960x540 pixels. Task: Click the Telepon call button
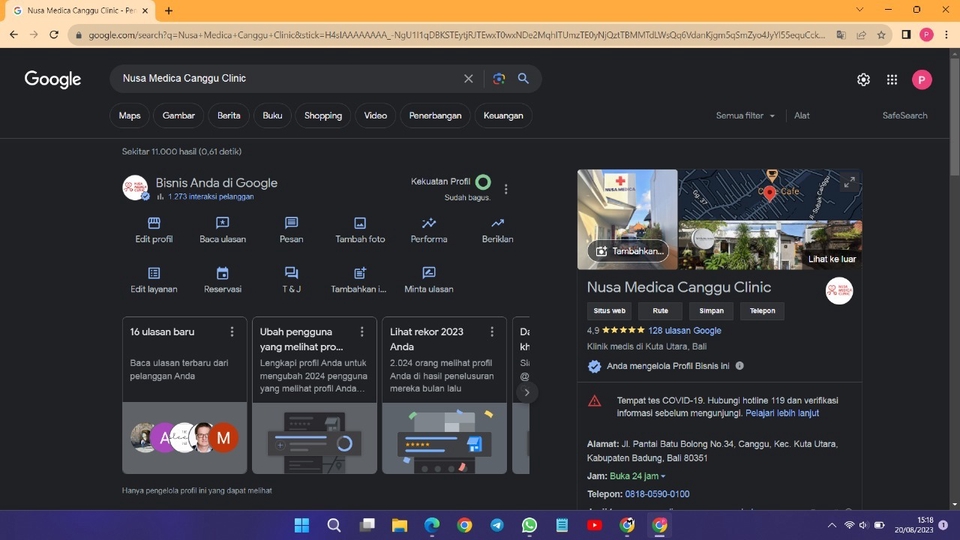coord(762,311)
